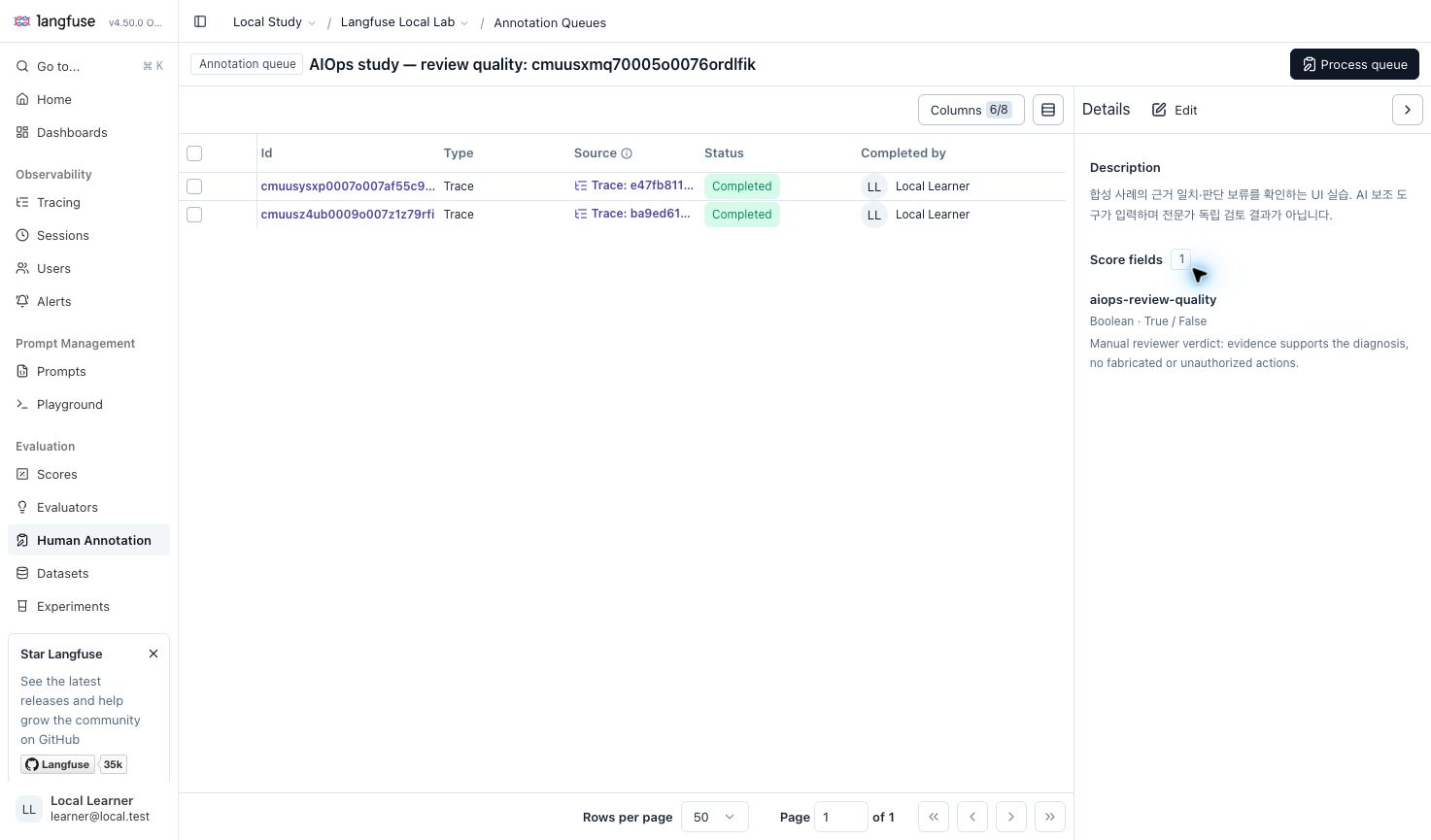Open the item cmuusz4ub0009o007z1z79rfi link

tap(348, 215)
